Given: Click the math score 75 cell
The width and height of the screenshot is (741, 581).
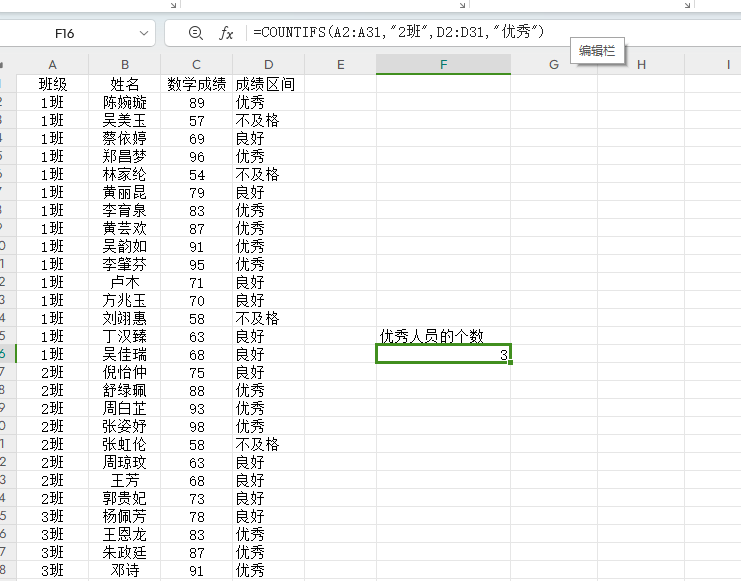Looking at the screenshot, I should click(x=197, y=372).
